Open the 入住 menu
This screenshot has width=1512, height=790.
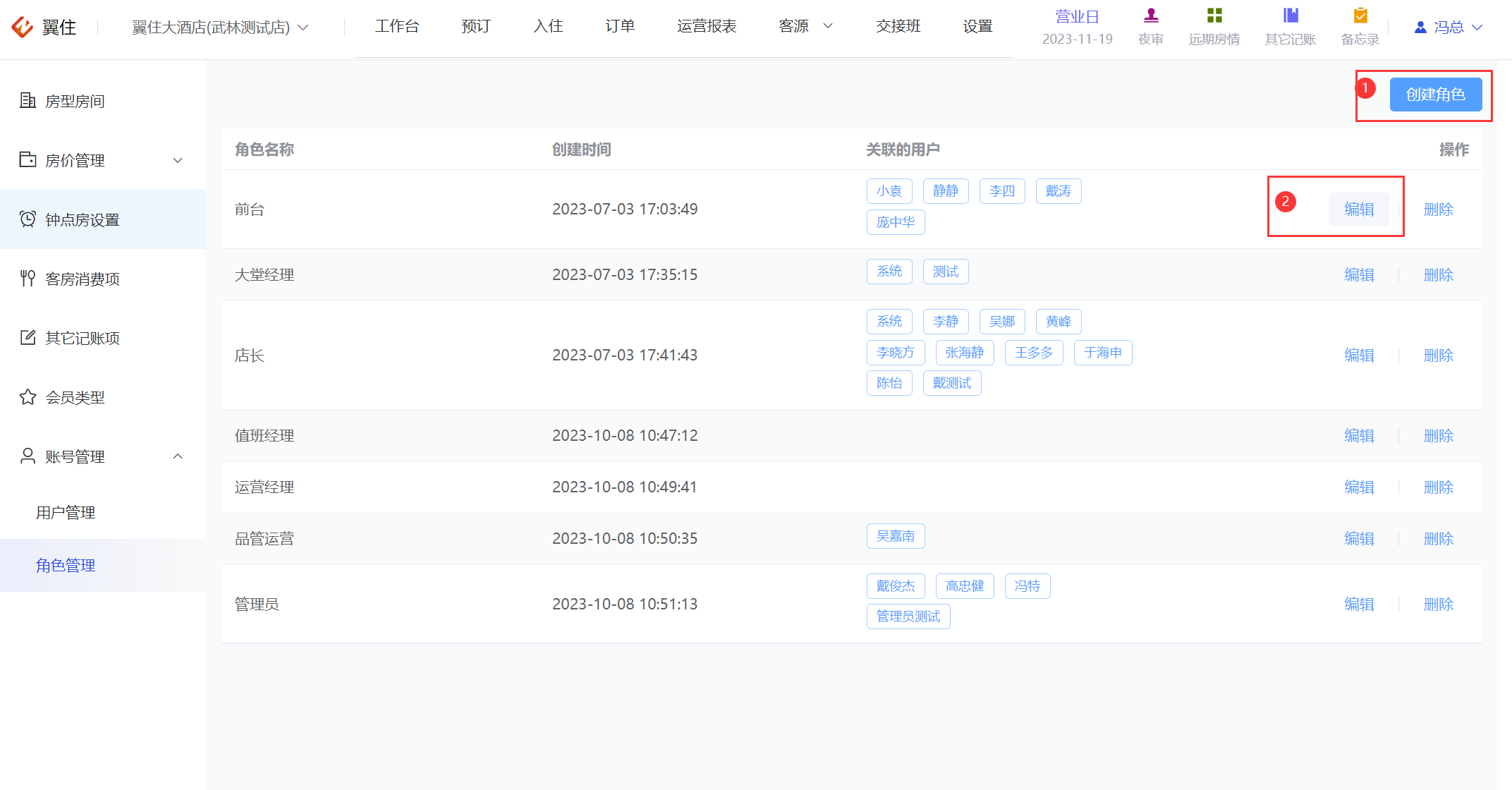pos(548,26)
